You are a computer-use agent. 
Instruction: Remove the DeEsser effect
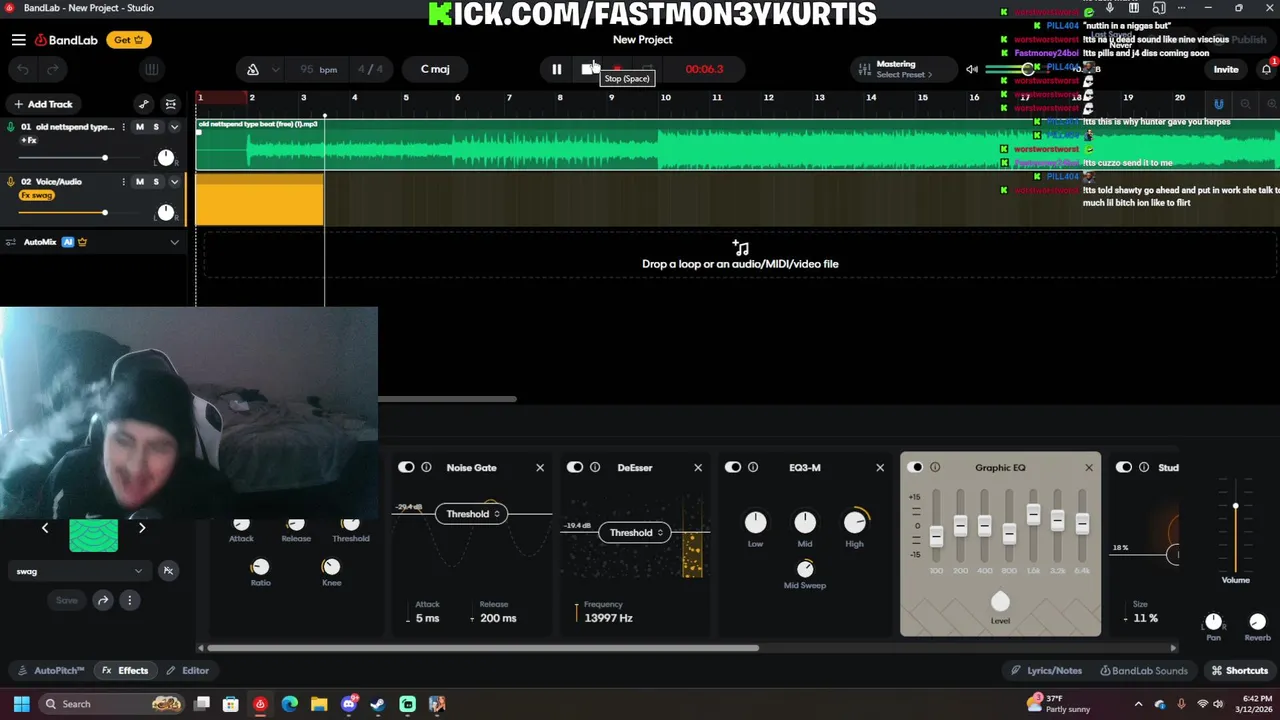(698, 467)
